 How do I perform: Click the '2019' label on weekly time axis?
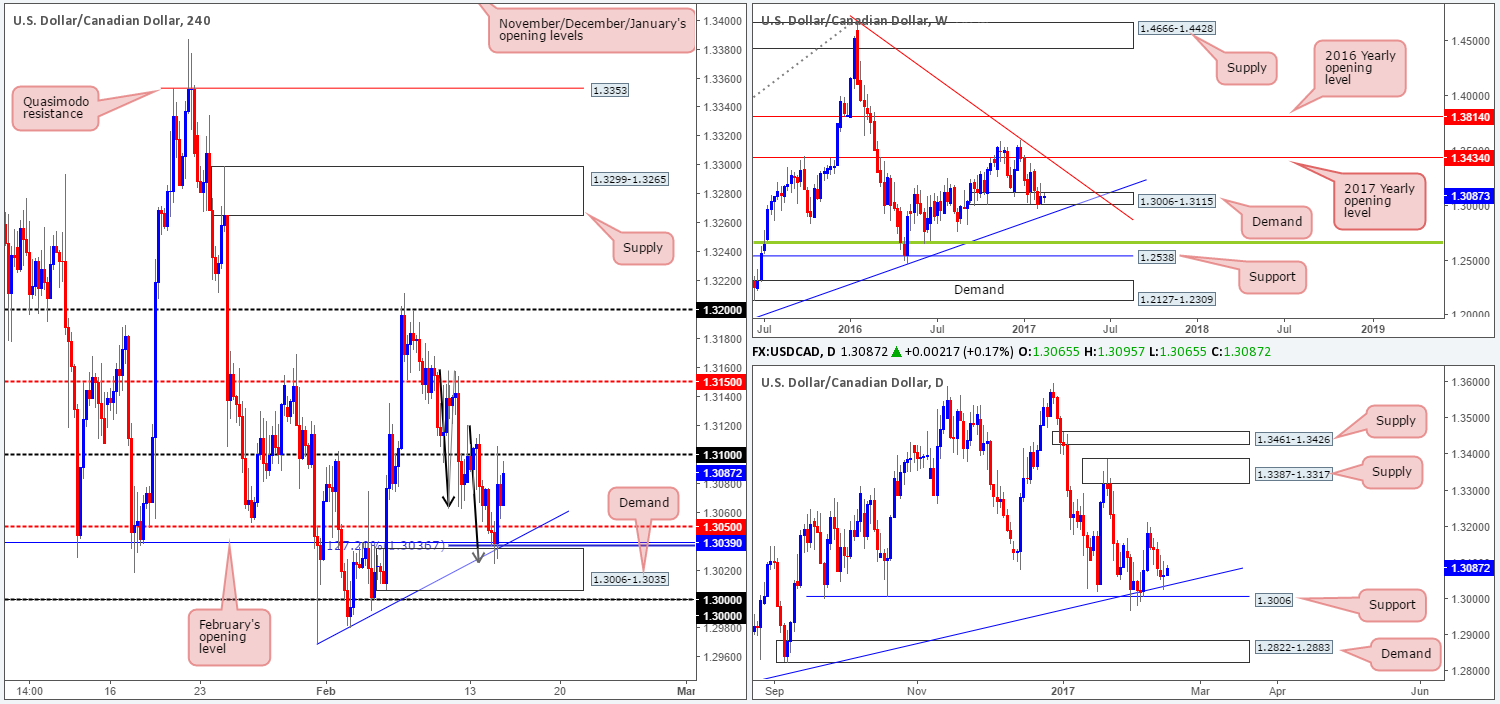(x=1372, y=327)
